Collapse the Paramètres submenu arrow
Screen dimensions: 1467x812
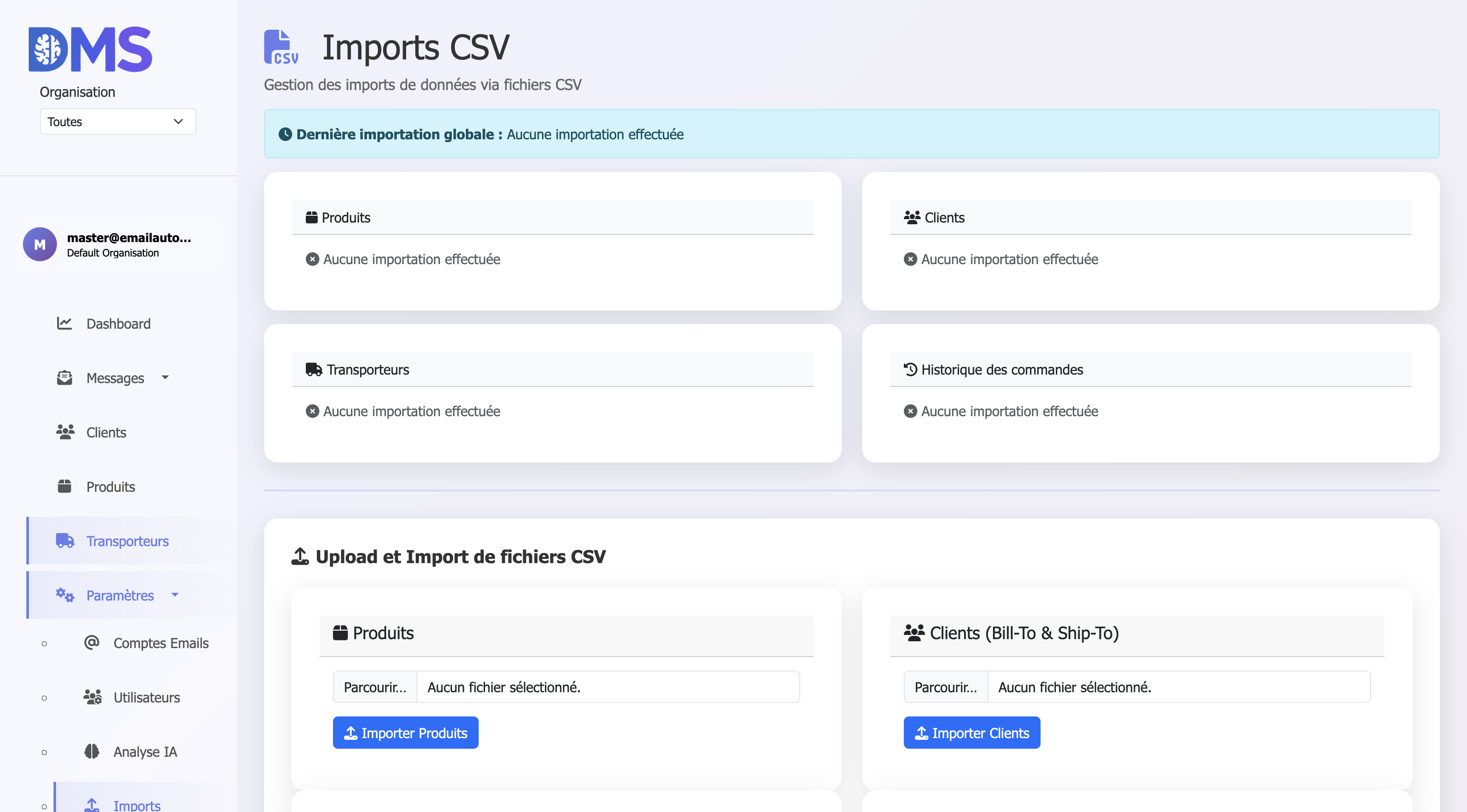(x=175, y=595)
